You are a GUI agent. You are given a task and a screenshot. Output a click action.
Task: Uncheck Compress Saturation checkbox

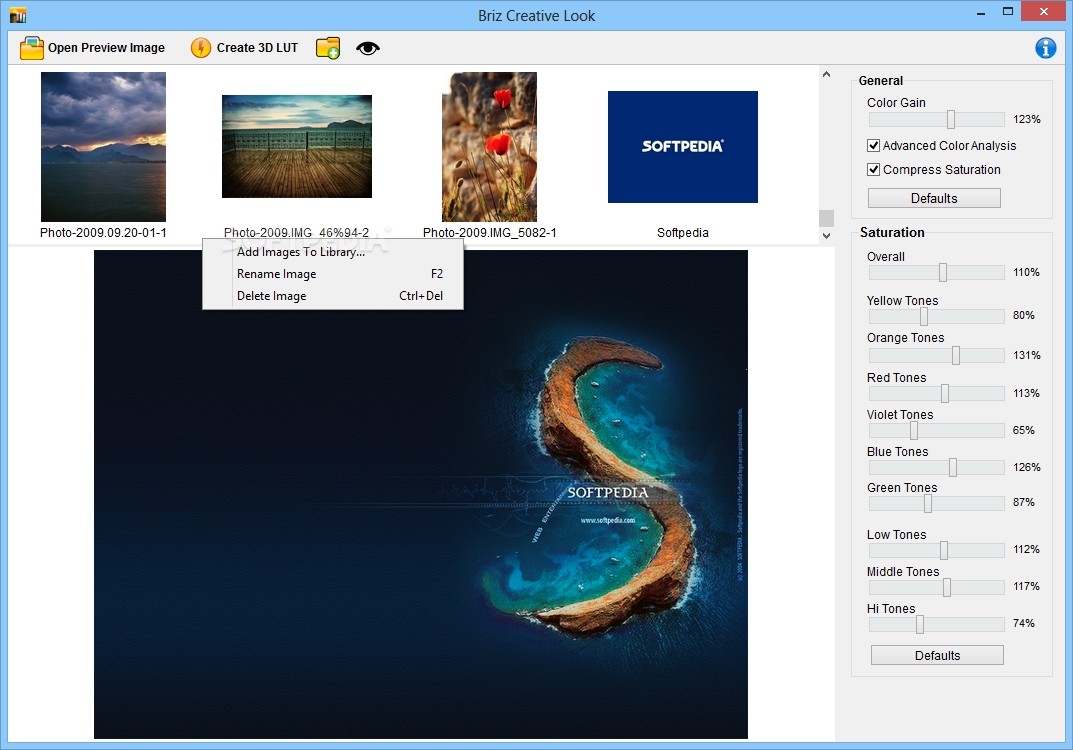[x=873, y=169]
